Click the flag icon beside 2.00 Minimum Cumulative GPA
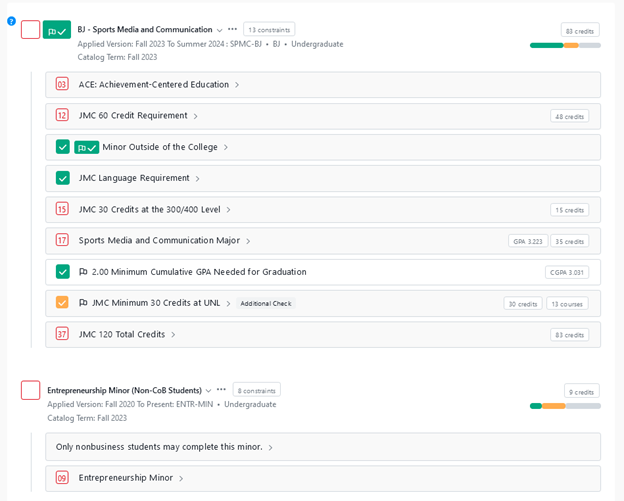Viewport: 624px width, 501px height. point(83,272)
